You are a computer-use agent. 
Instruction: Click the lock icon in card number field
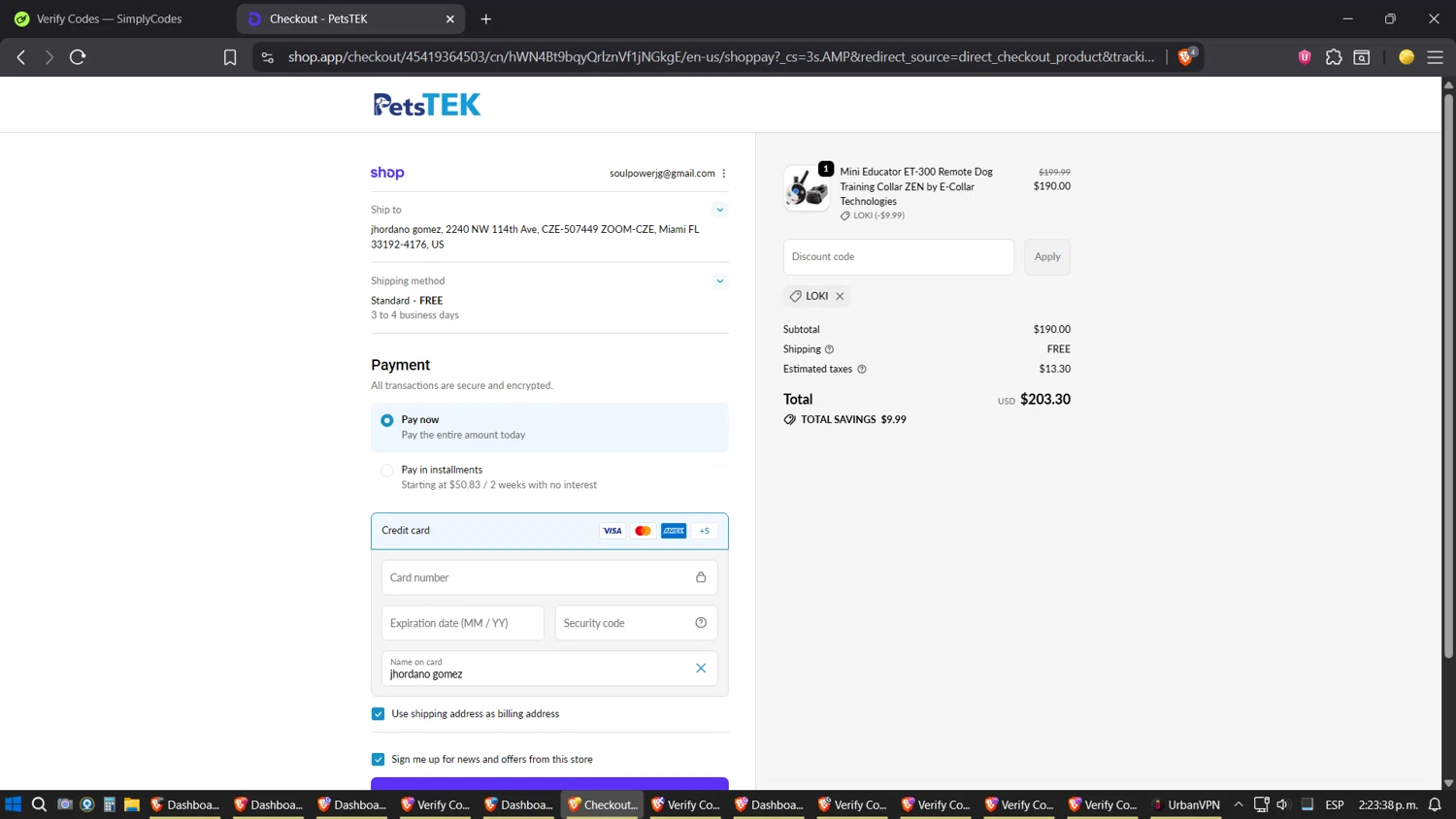(701, 577)
